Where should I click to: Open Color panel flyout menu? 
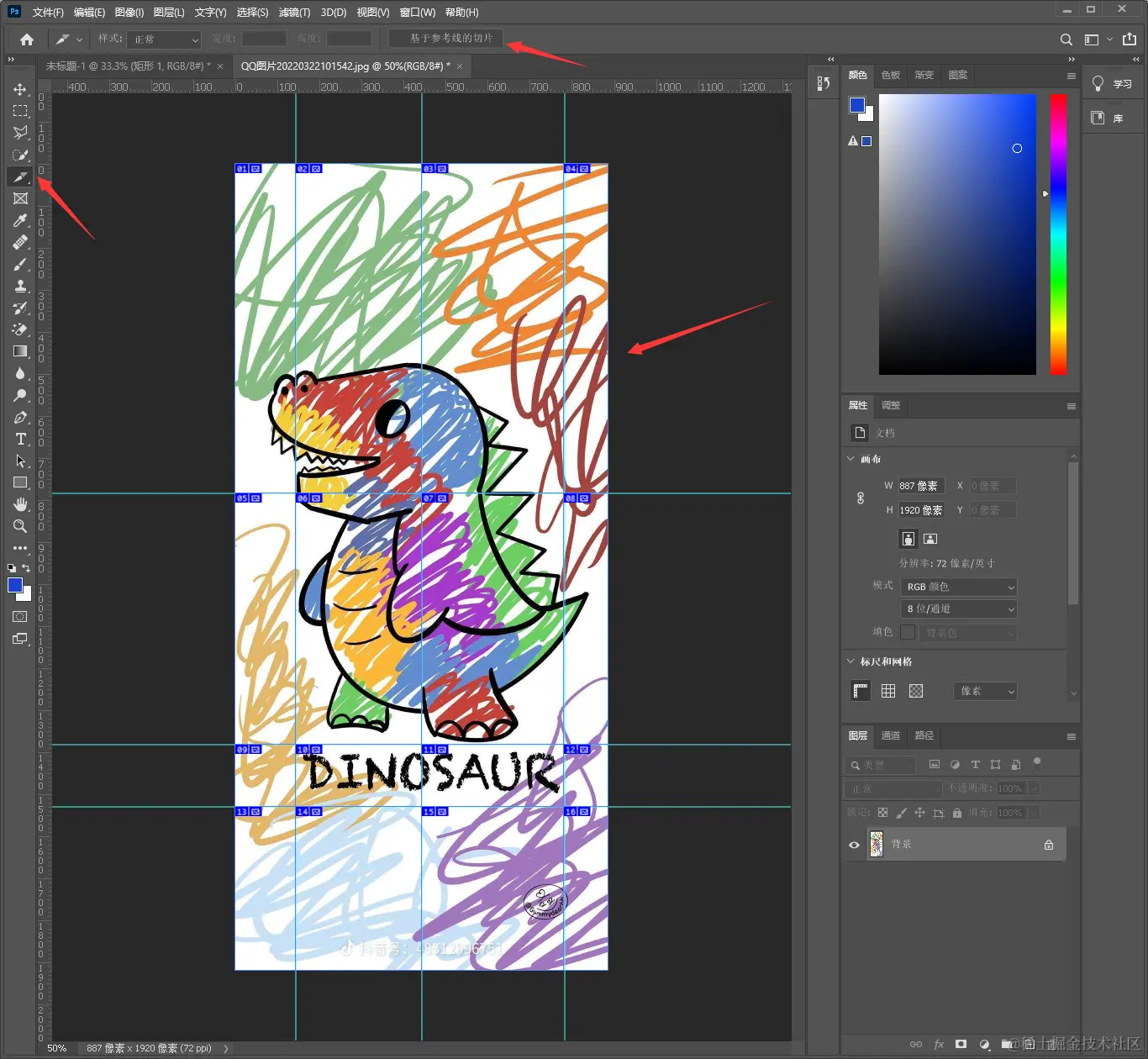tap(1072, 76)
